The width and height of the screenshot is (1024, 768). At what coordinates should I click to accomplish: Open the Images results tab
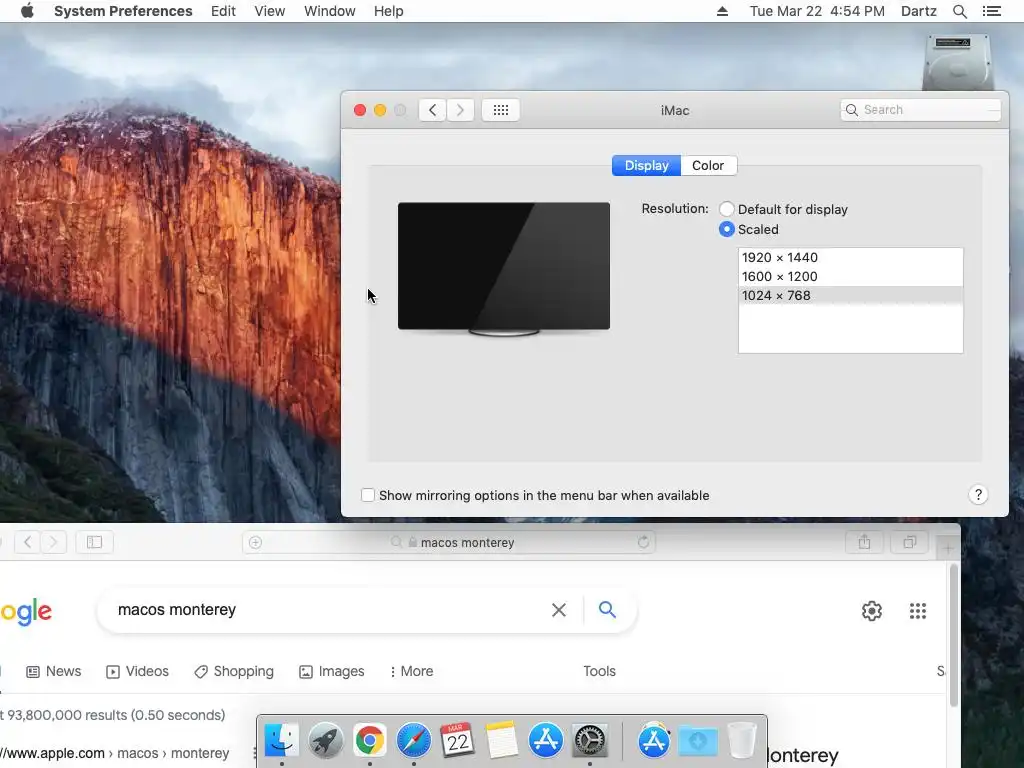(332, 671)
